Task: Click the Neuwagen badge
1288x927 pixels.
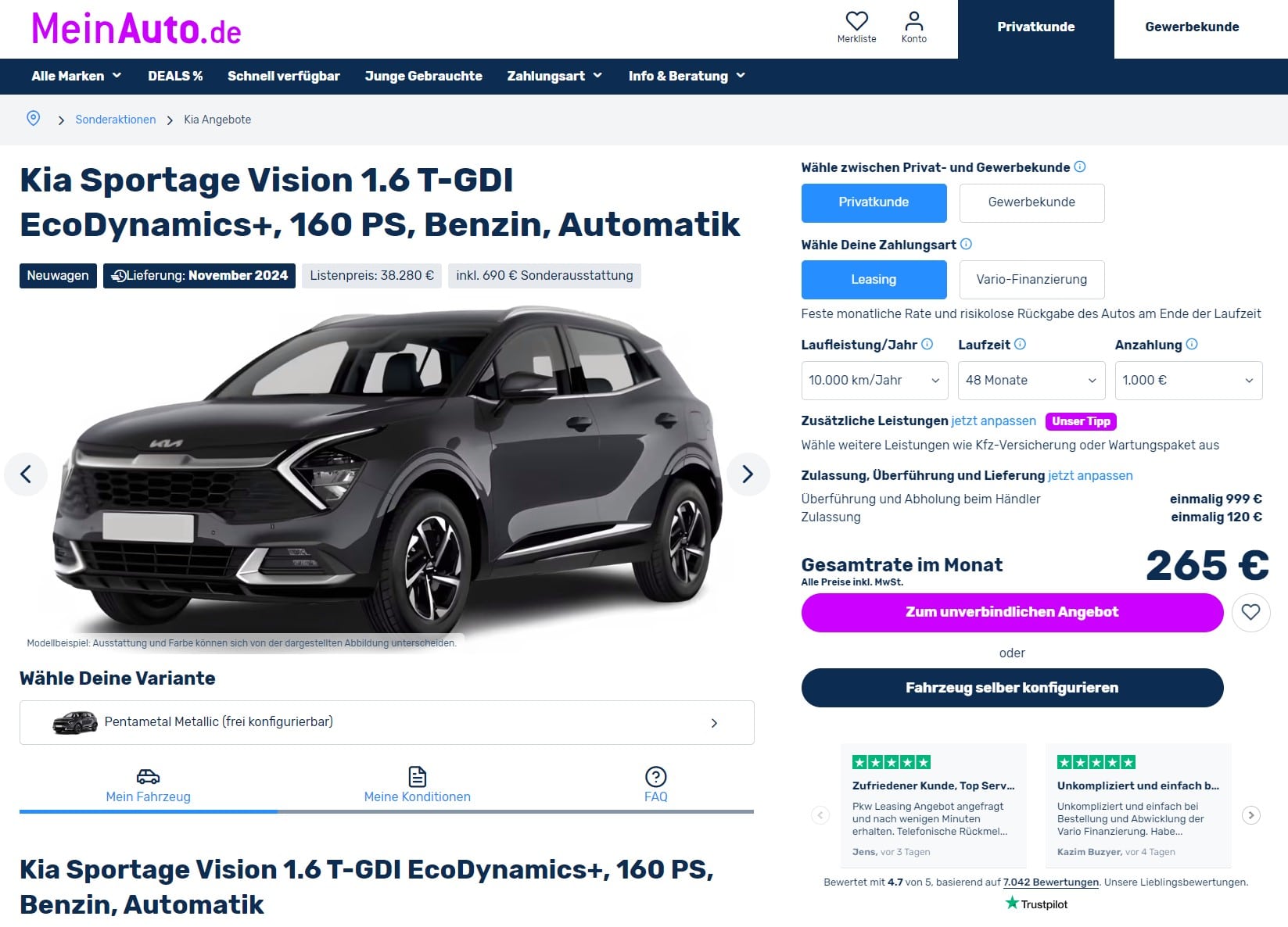Action: (58, 276)
